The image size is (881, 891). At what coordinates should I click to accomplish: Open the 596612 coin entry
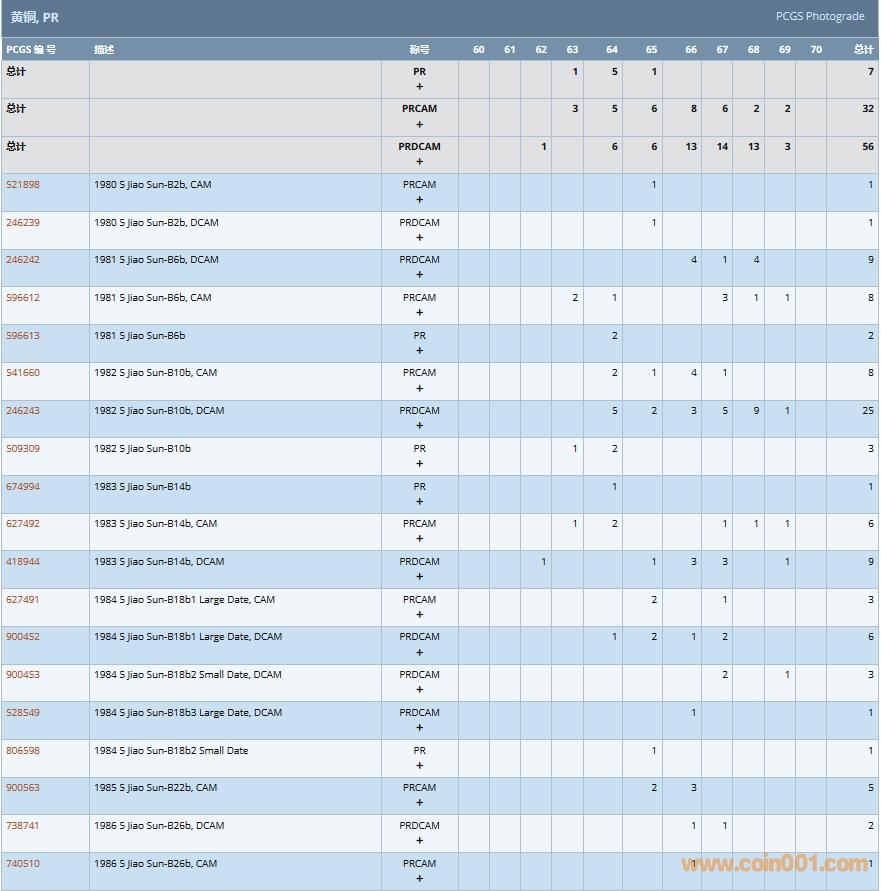(23, 298)
